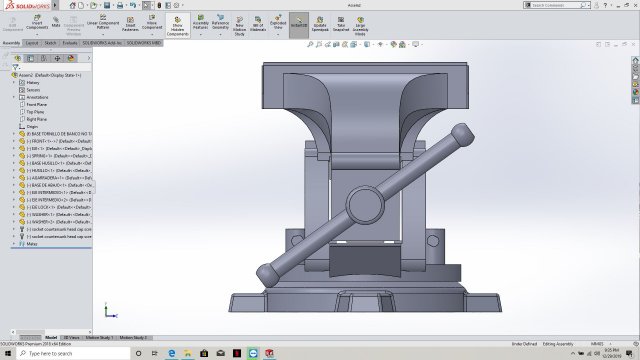Open Assembly Features
This screenshot has height=360, width=640.
tap(200, 22)
